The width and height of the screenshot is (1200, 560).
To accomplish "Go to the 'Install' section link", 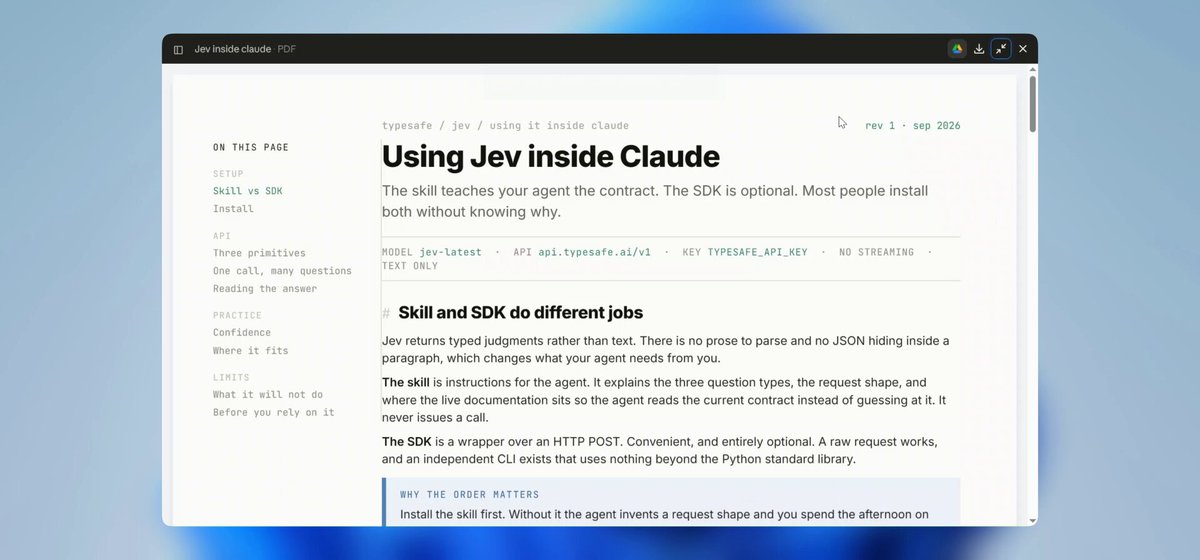I will coord(233,209).
